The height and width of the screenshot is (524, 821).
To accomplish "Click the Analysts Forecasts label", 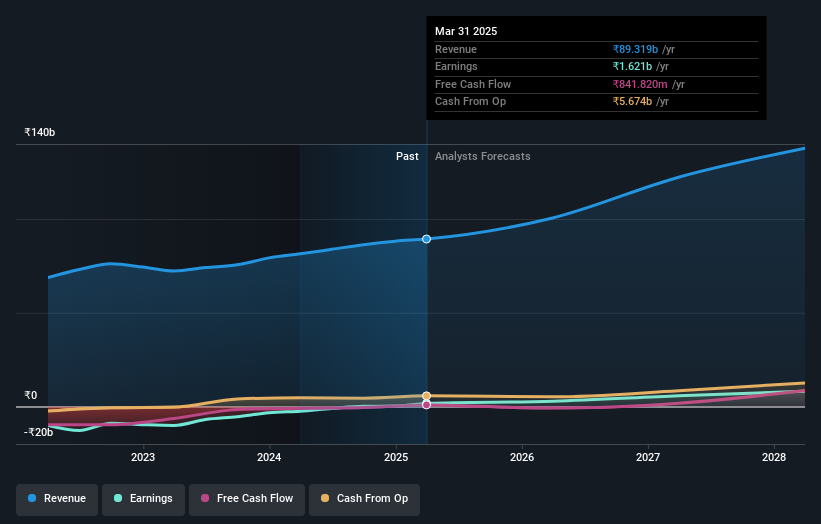I will click(x=482, y=157).
